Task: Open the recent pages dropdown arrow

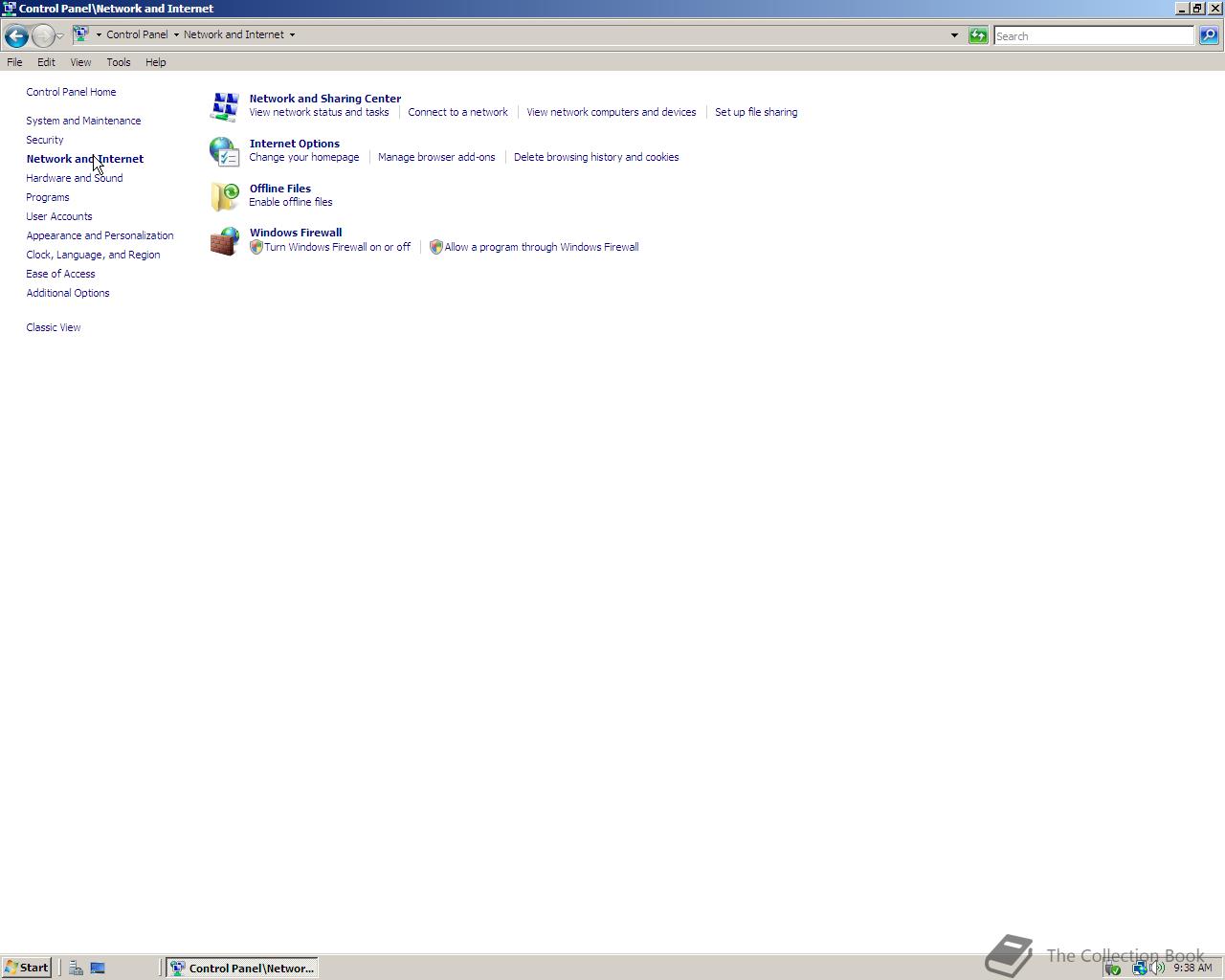Action: (60, 36)
